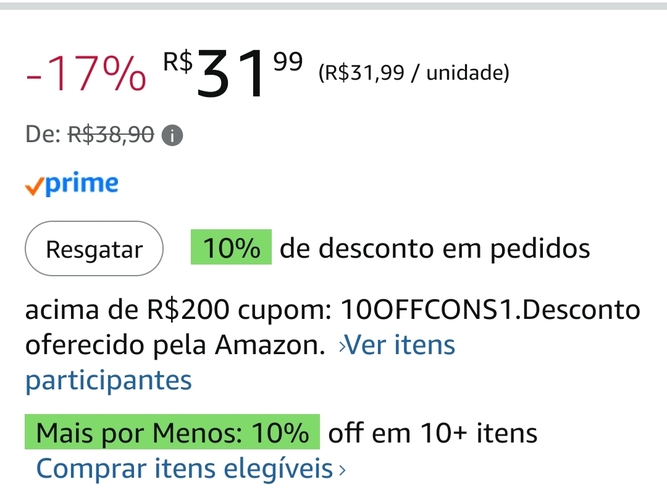Click the struck-through R$38,90 list price
667x500 pixels.
click(x=110, y=135)
